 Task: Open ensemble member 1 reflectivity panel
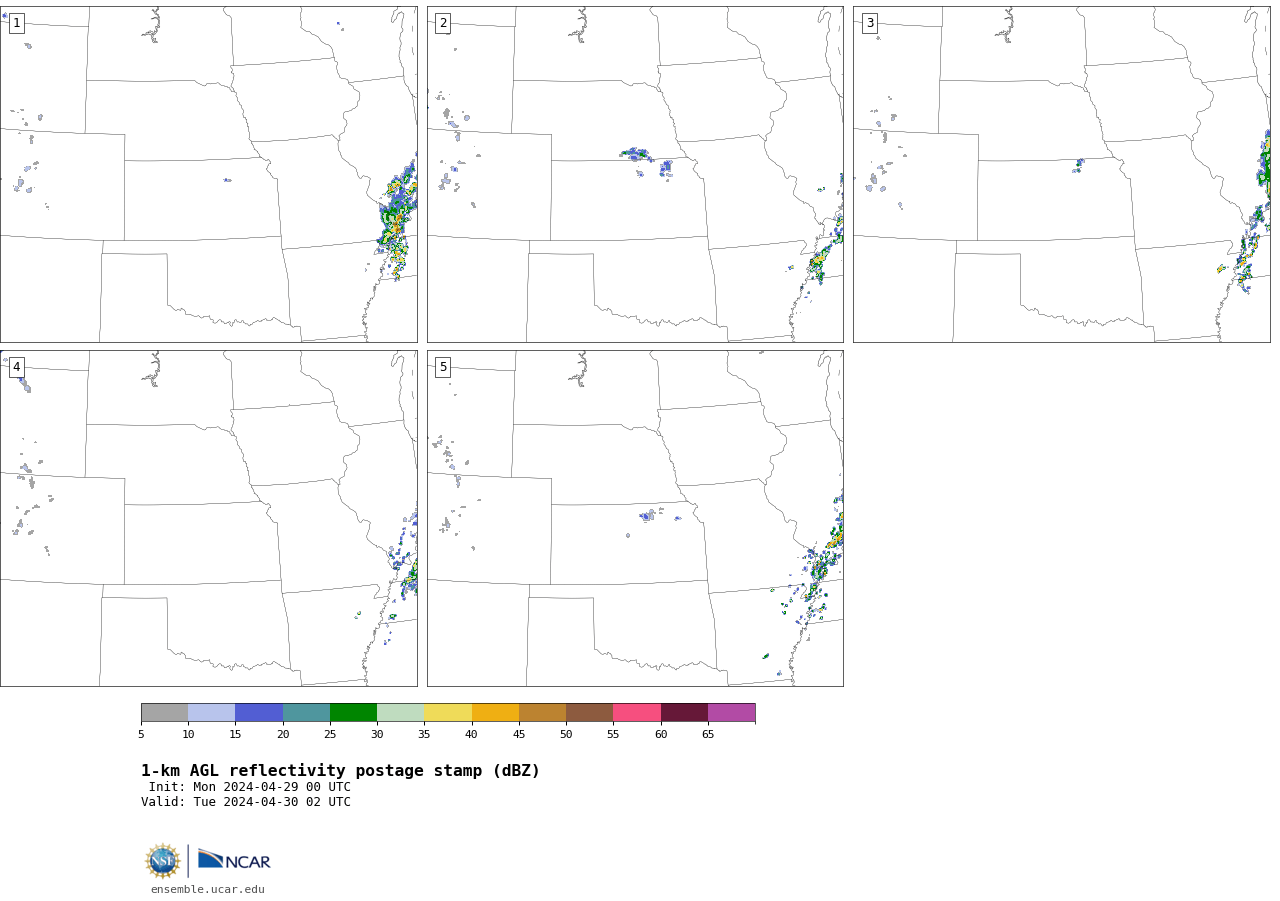click(x=208, y=174)
